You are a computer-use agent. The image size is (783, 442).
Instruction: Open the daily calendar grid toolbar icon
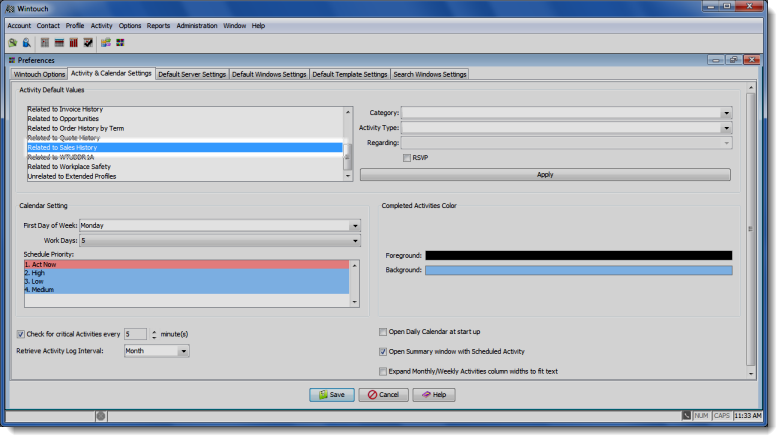[45, 43]
